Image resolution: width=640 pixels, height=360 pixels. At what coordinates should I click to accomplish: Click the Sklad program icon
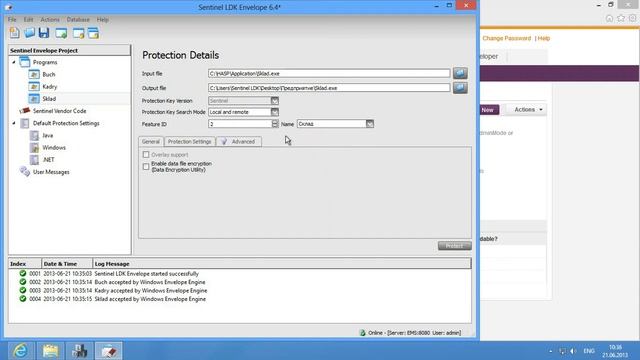(x=34, y=99)
